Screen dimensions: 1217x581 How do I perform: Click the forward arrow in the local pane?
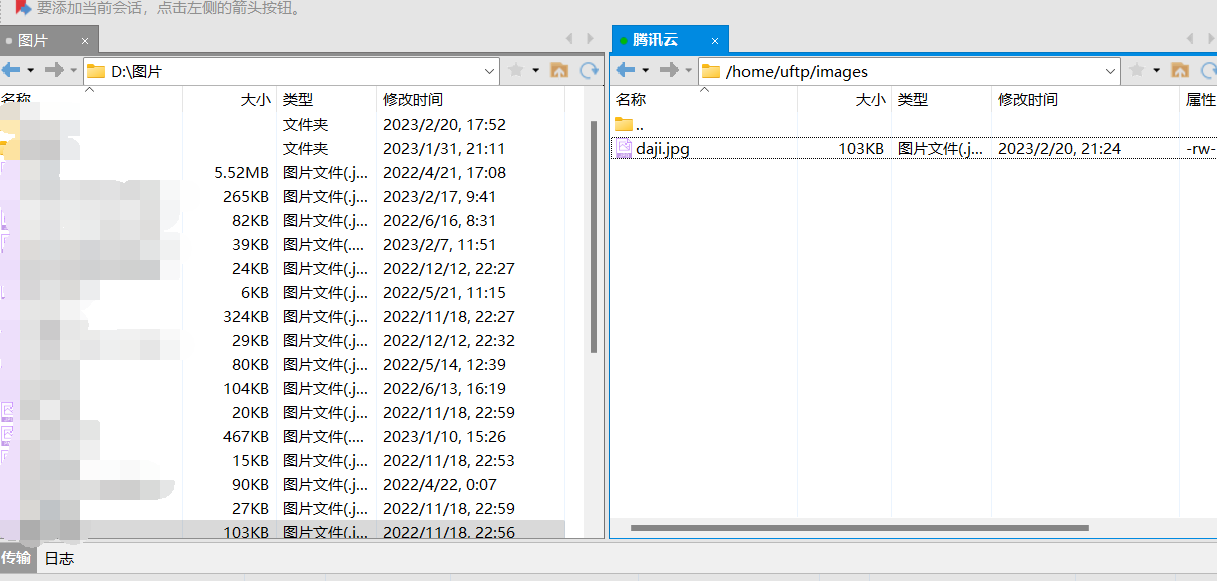pyautogui.click(x=55, y=70)
